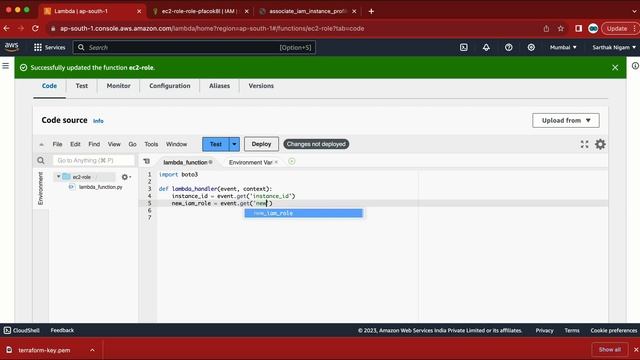Click the Info link beside Code source
This screenshot has width=640, height=360.
[98, 121]
